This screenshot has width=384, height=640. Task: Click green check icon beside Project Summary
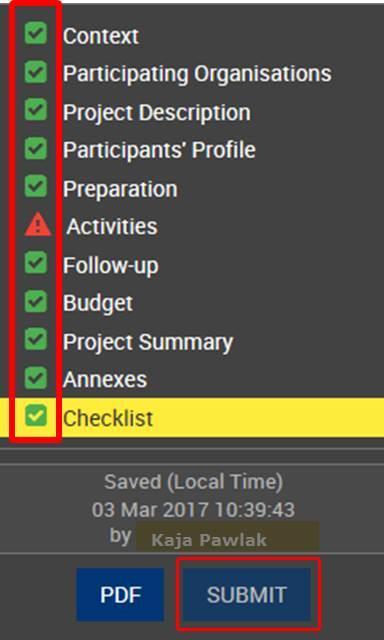pos(36,339)
